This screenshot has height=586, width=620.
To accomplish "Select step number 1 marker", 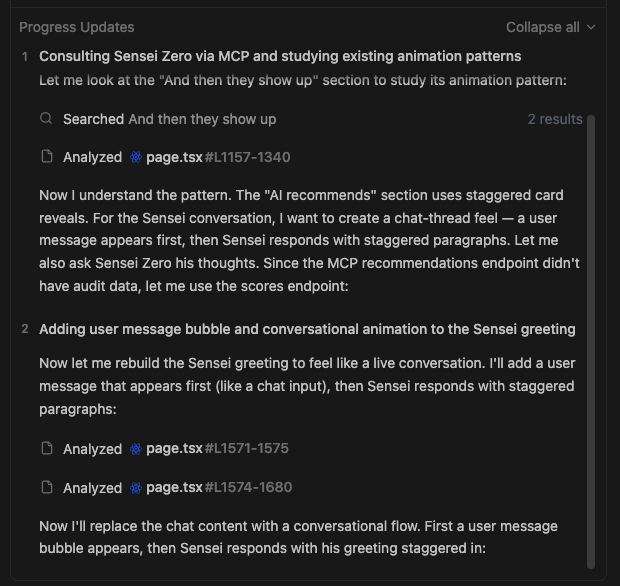I will [25, 57].
